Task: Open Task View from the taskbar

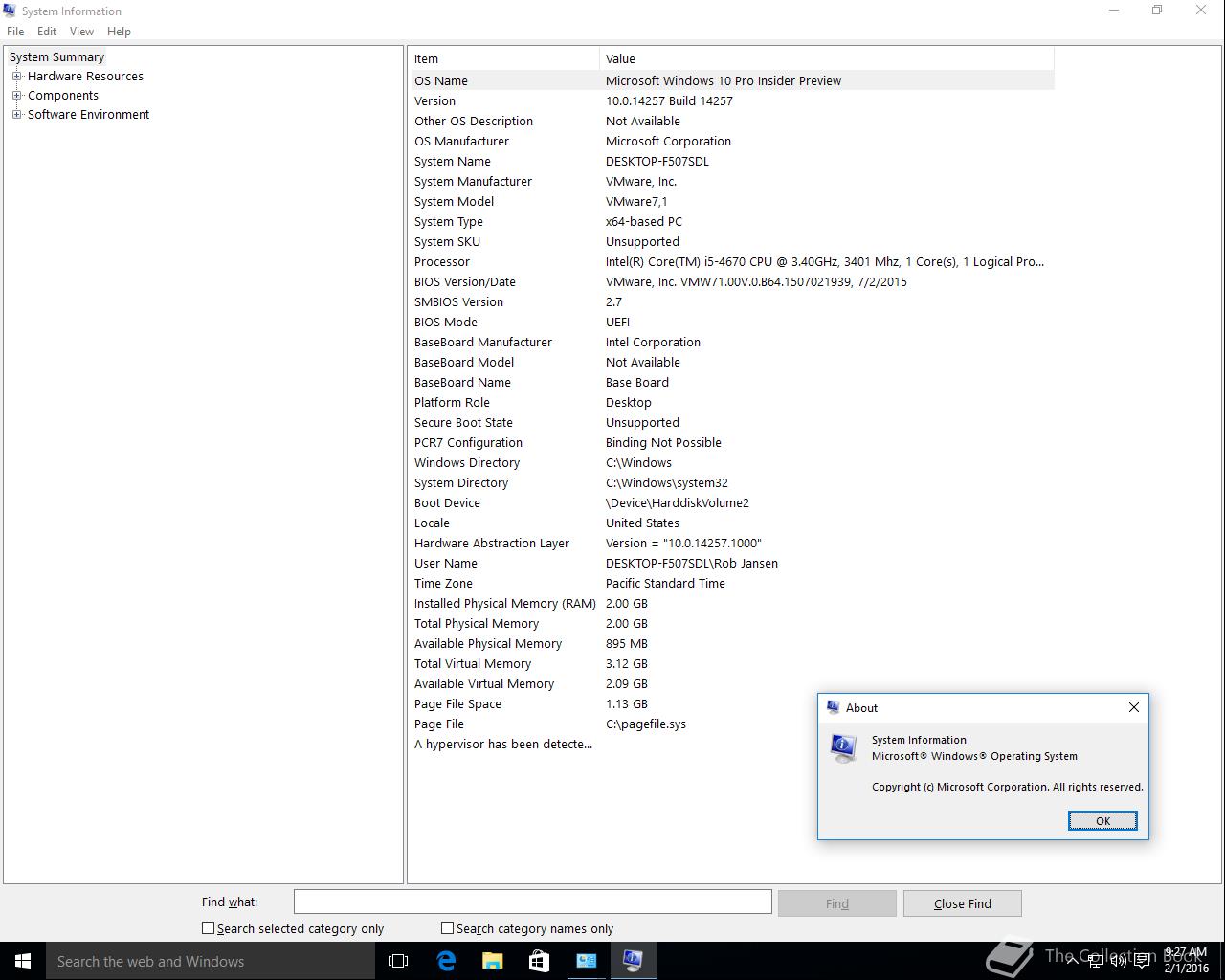Action: tap(398, 961)
